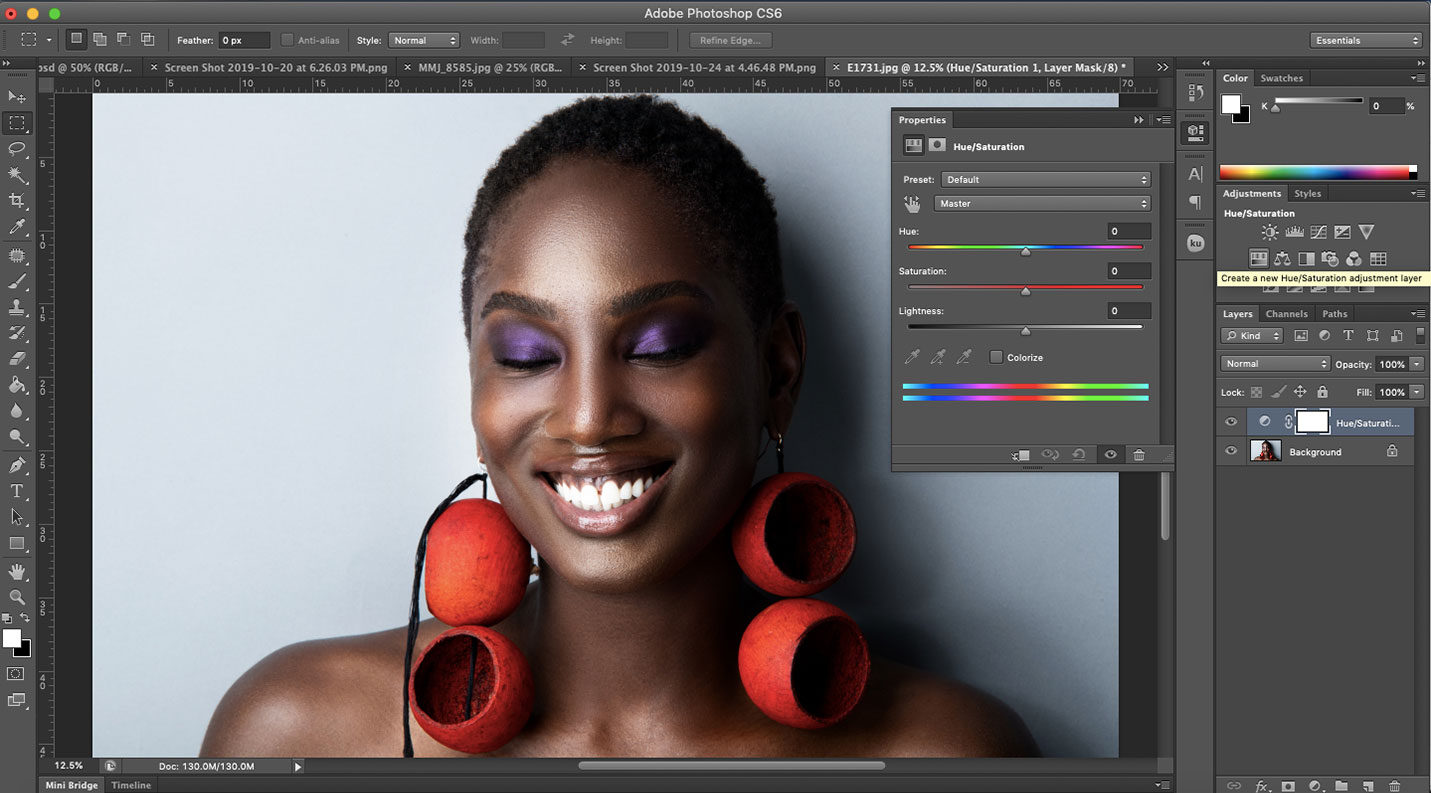Open the Essentials workspace dropdown
Screen dimensions: 1431x793
coord(1366,40)
